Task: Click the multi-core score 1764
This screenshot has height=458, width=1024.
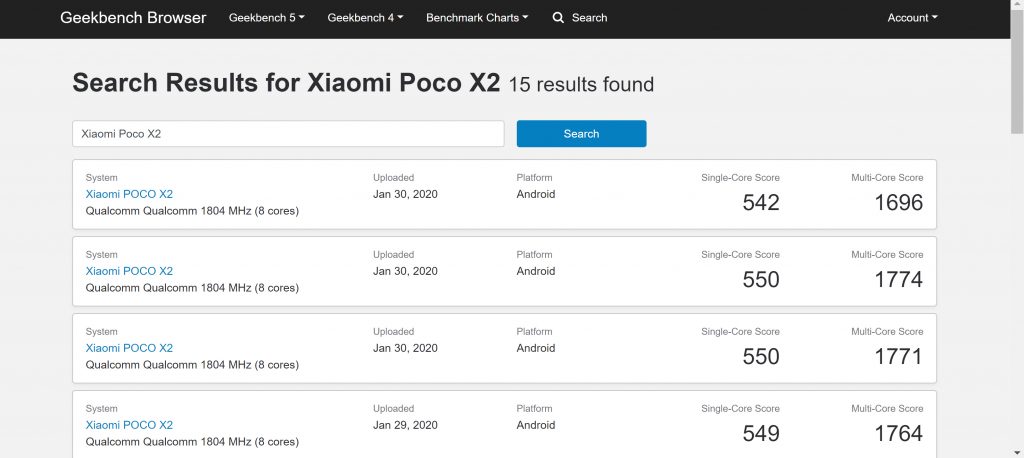Action: 898,434
